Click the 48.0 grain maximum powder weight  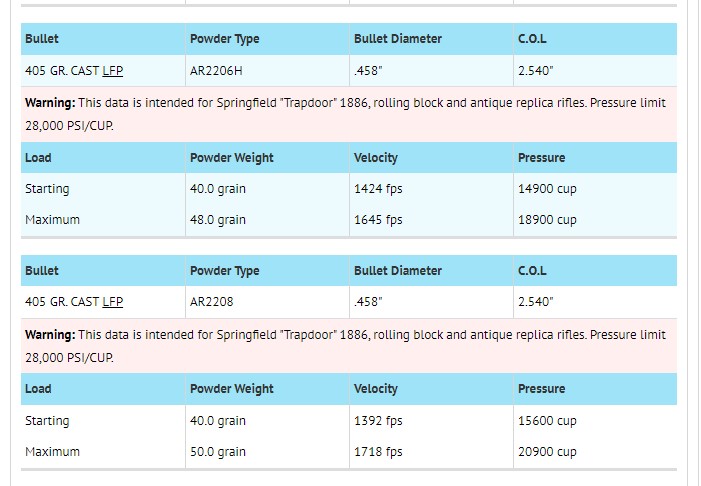coord(218,220)
